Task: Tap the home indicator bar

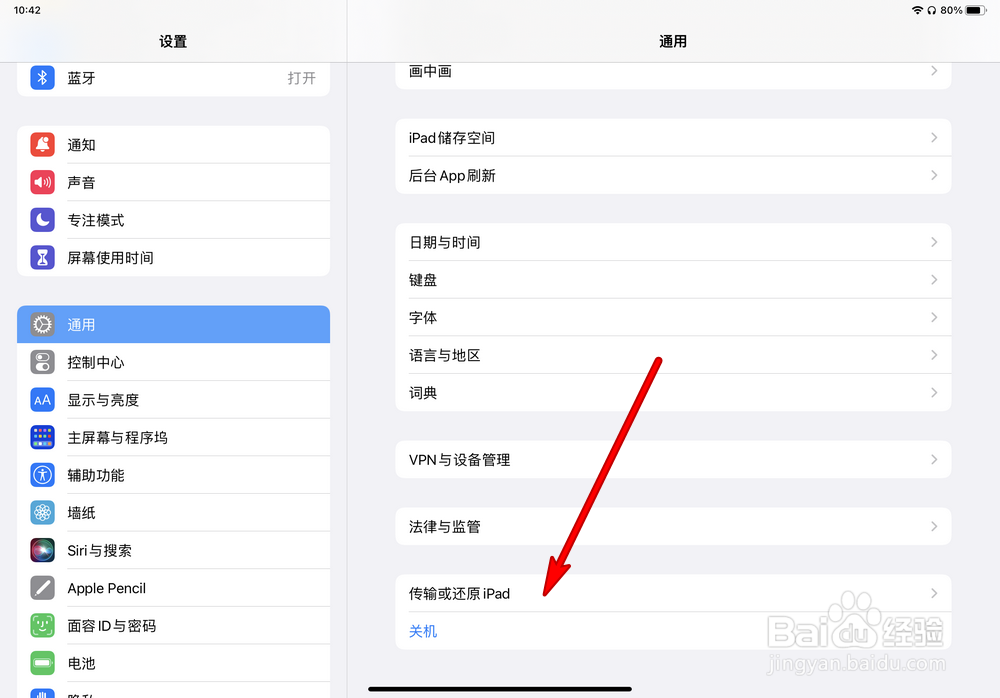Action: 500,689
